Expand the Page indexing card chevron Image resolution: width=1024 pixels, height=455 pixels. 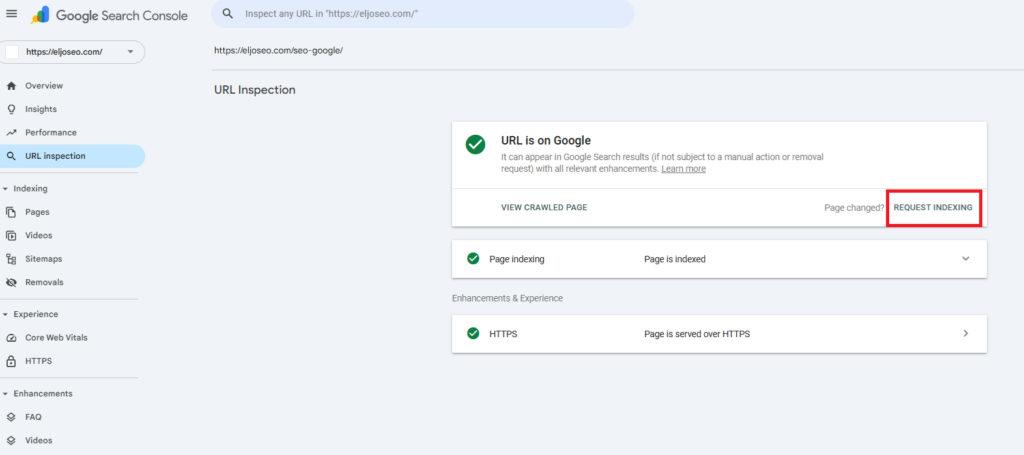(966, 259)
